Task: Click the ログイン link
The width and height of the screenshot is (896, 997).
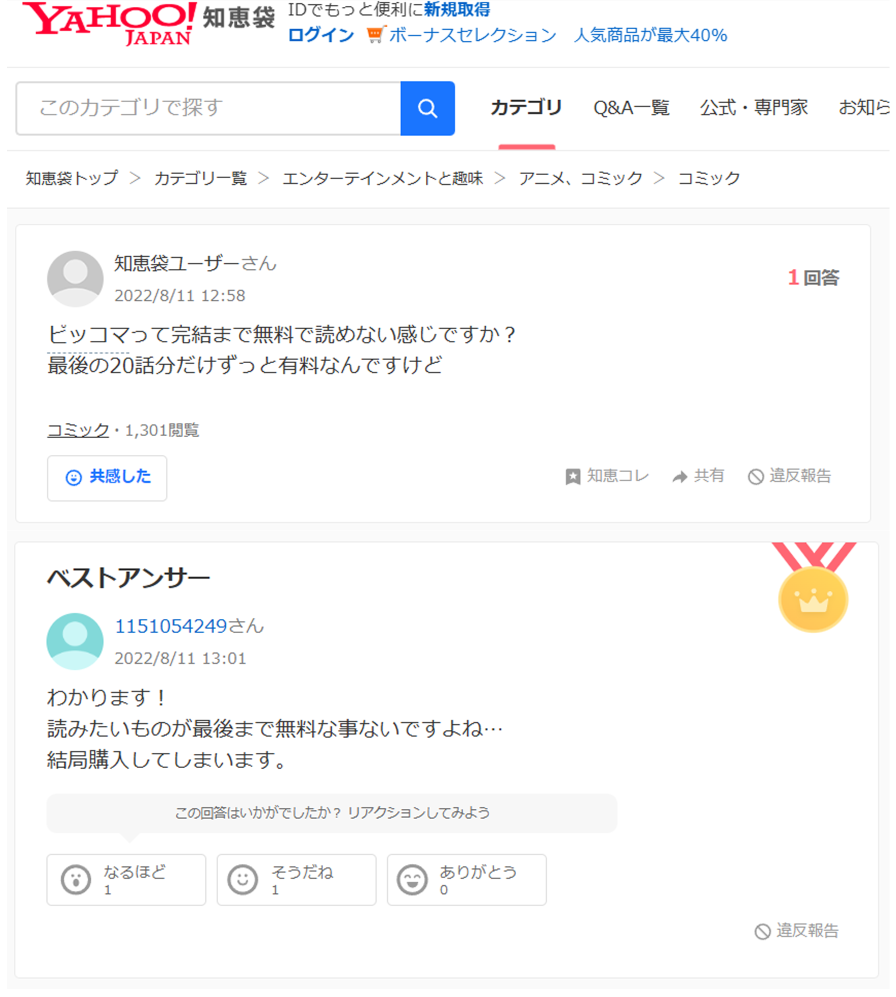Action: 320,35
